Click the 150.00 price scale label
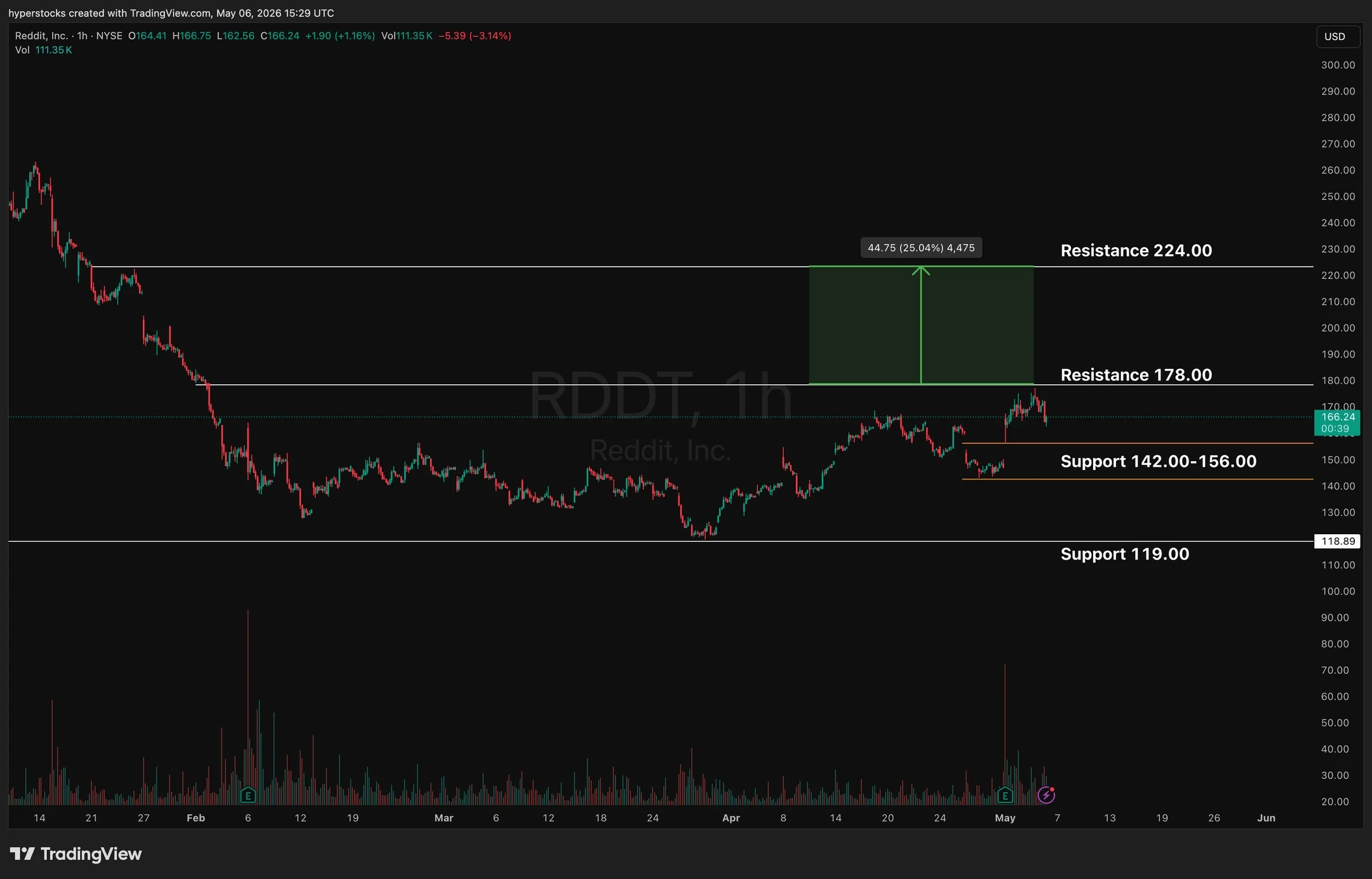1372x879 pixels. pos(1338,460)
